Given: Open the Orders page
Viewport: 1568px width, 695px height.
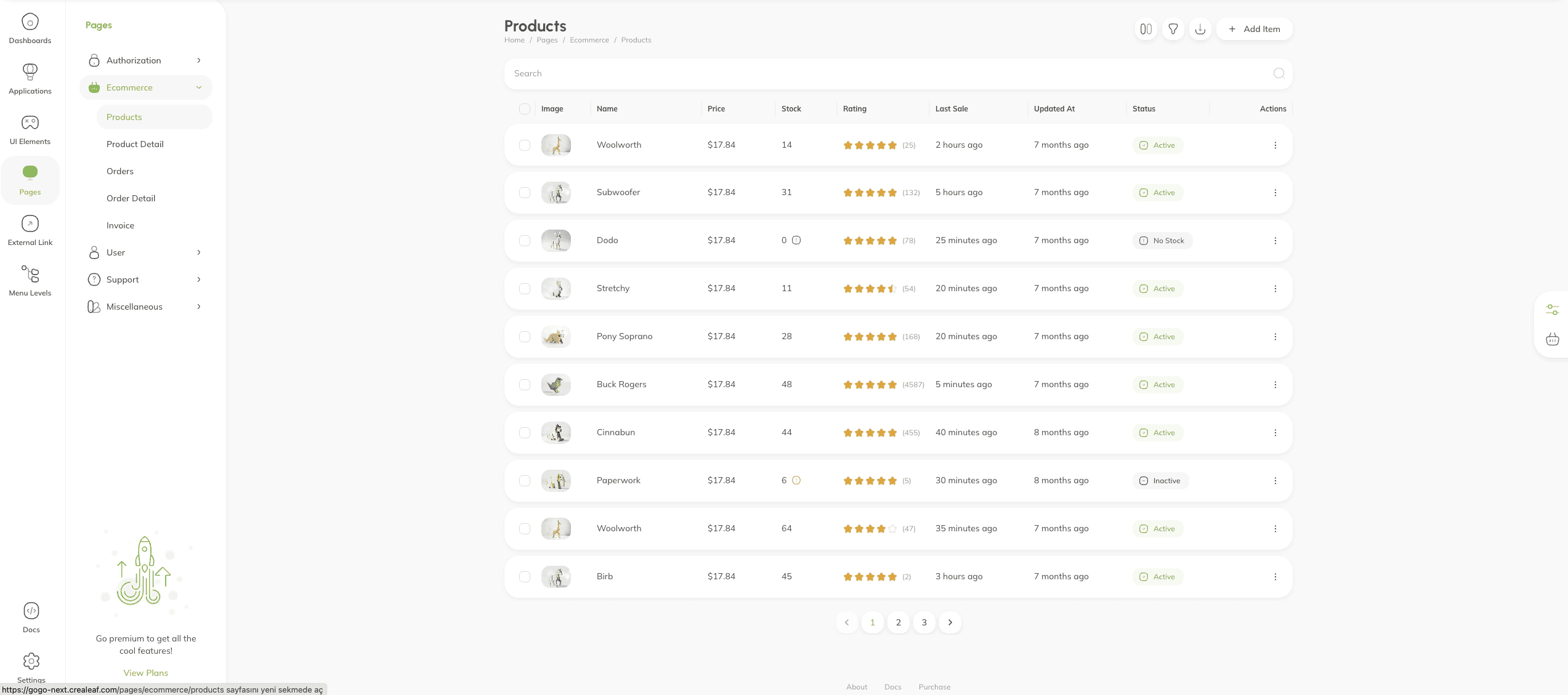Looking at the screenshot, I should point(120,171).
